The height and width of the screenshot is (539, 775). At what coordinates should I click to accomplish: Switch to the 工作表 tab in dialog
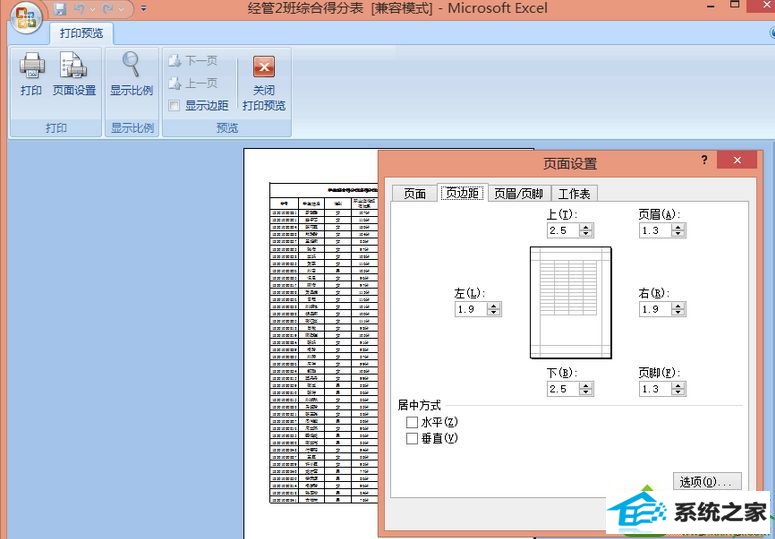pyautogui.click(x=574, y=194)
